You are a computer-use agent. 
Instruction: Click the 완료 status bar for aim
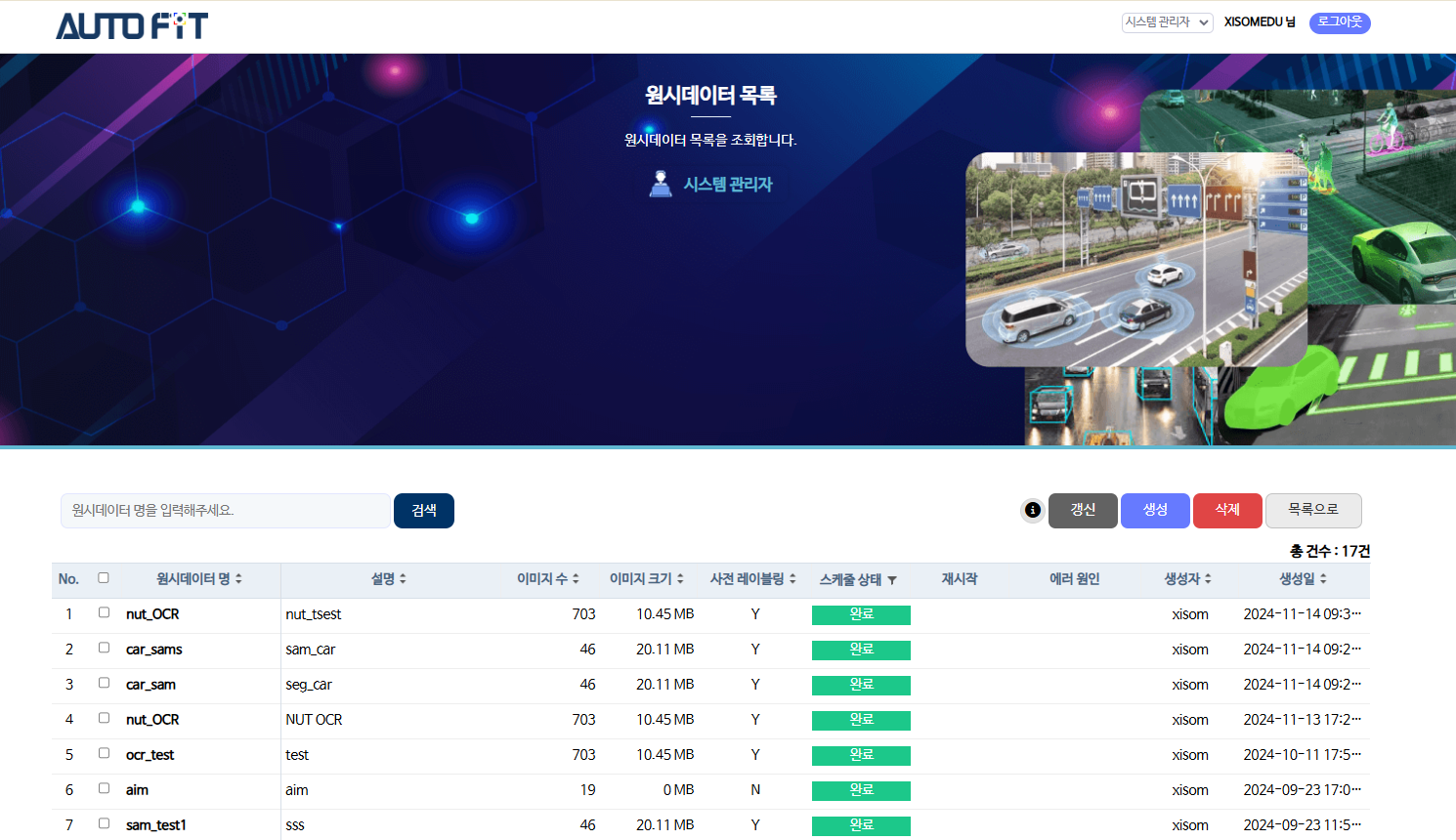(x=861, y=790)
